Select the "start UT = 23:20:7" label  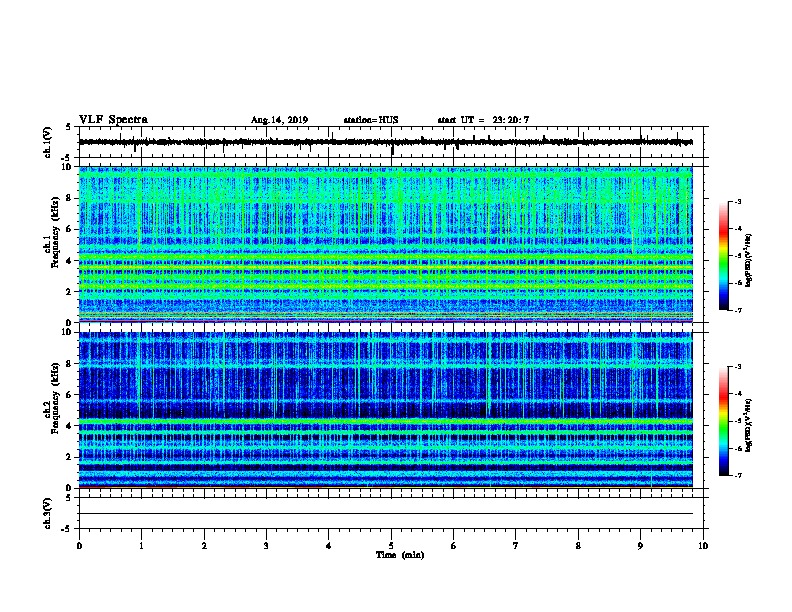pos(483,120)
